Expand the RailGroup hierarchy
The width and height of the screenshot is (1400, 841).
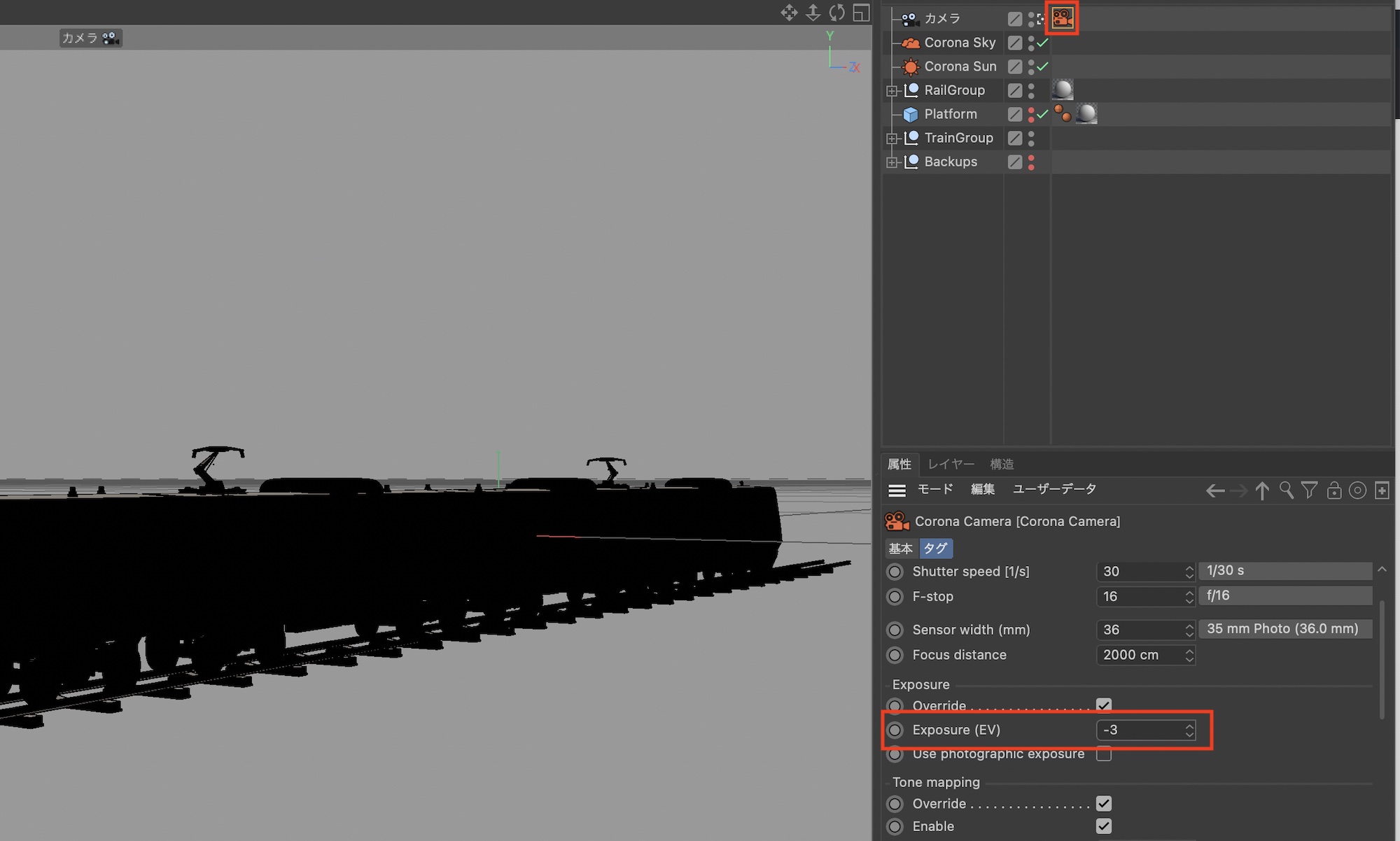click(892, 91)
